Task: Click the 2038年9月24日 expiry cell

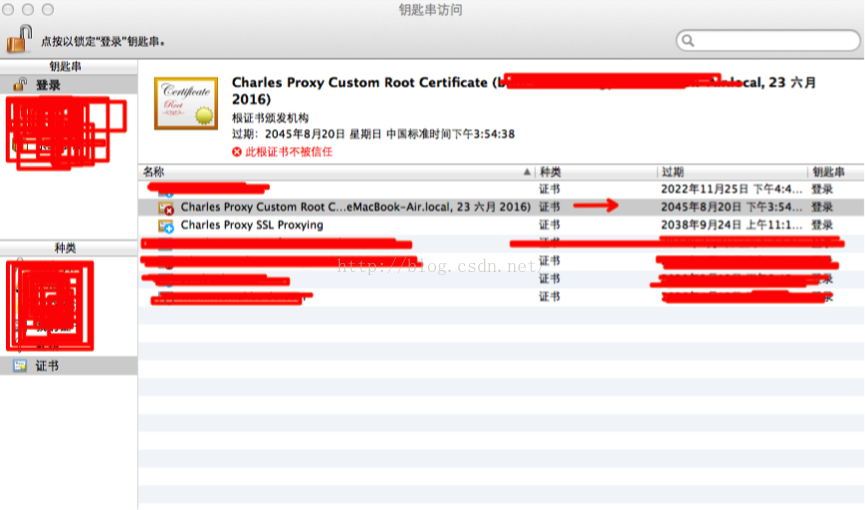Action: click(731, 225)
